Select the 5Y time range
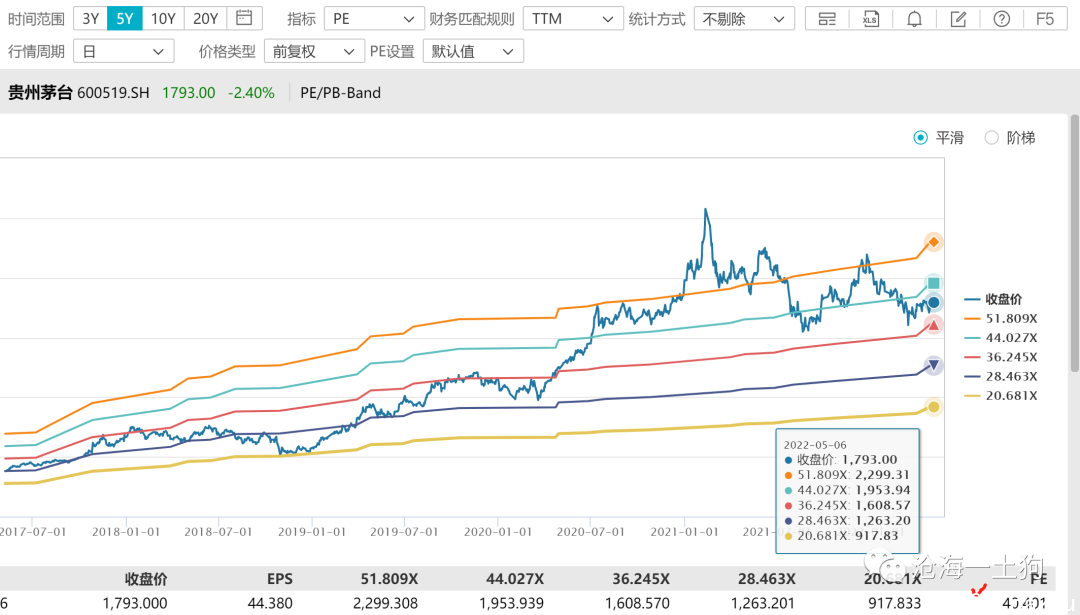Viewport: 1080px width, 615px height. click(x=125, y=19)
